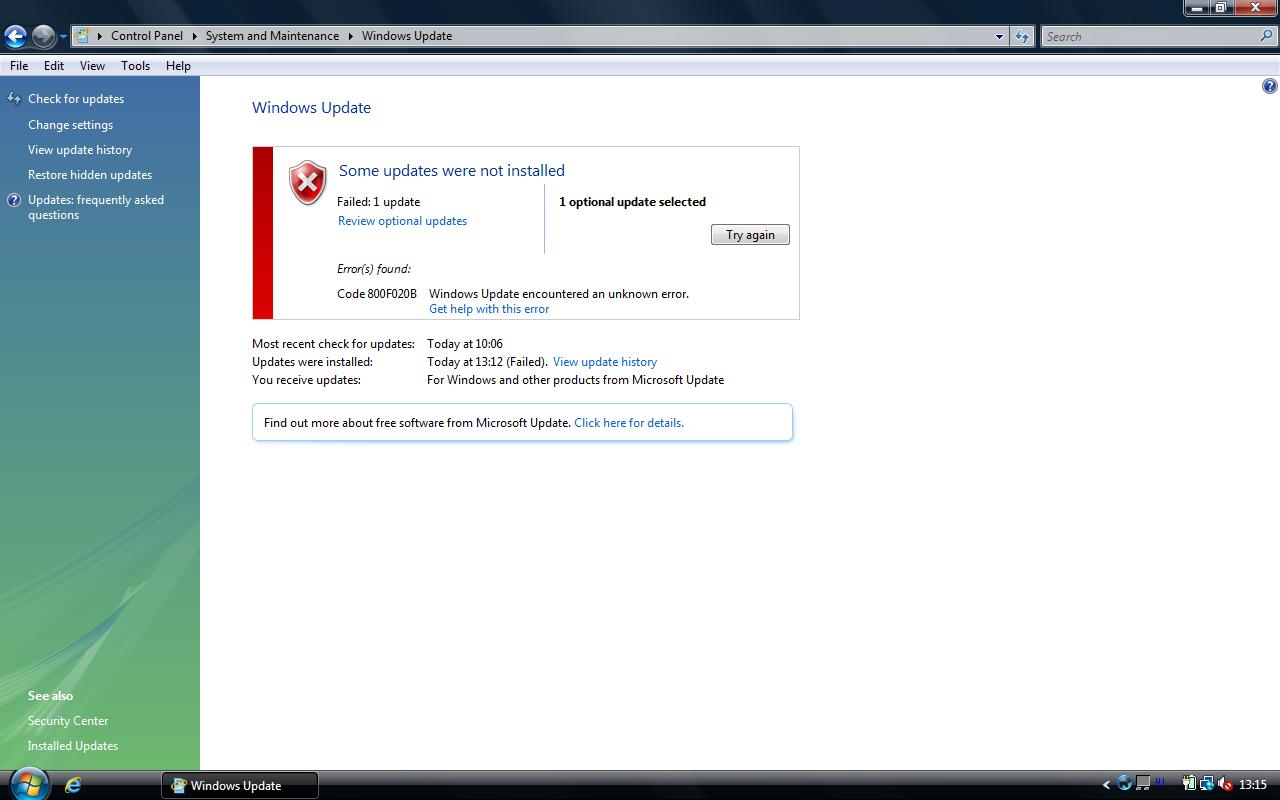This screenshot has height=800, width=1280.
Task: Open the Help menu
Action: [178, 66]
